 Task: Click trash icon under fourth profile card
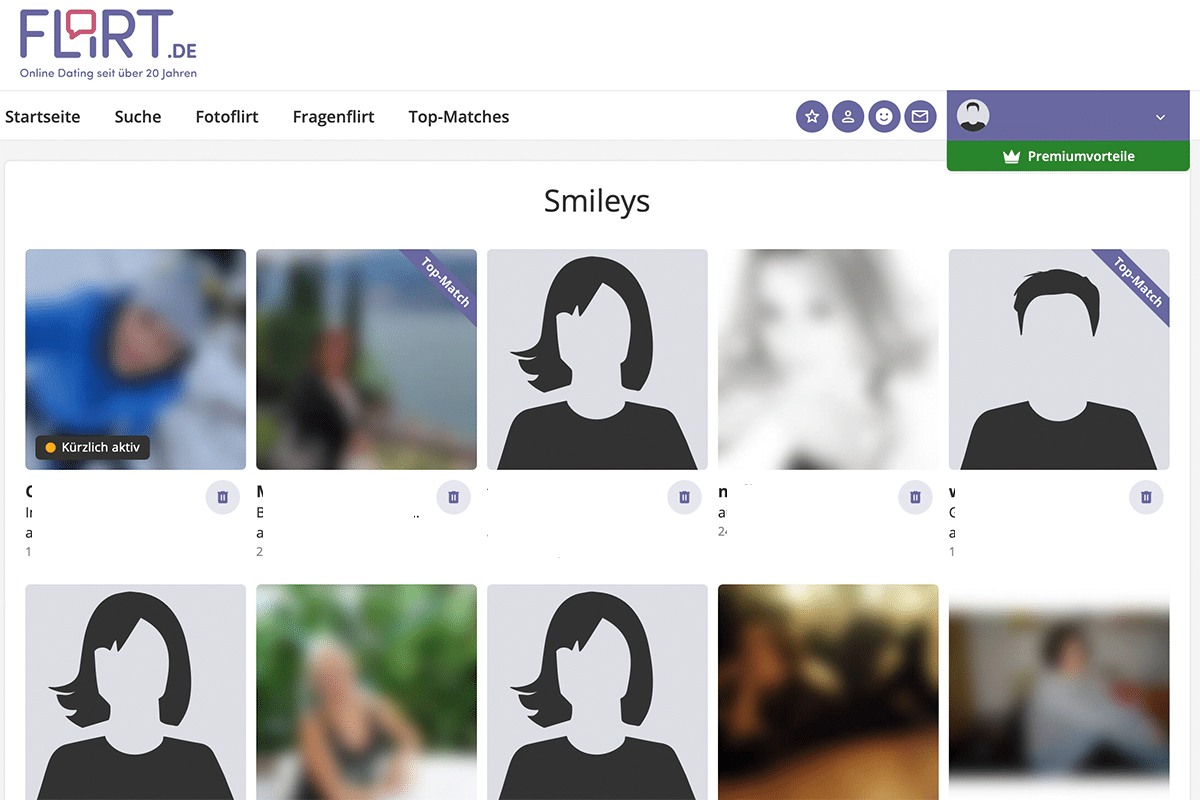tap(915, 497)
